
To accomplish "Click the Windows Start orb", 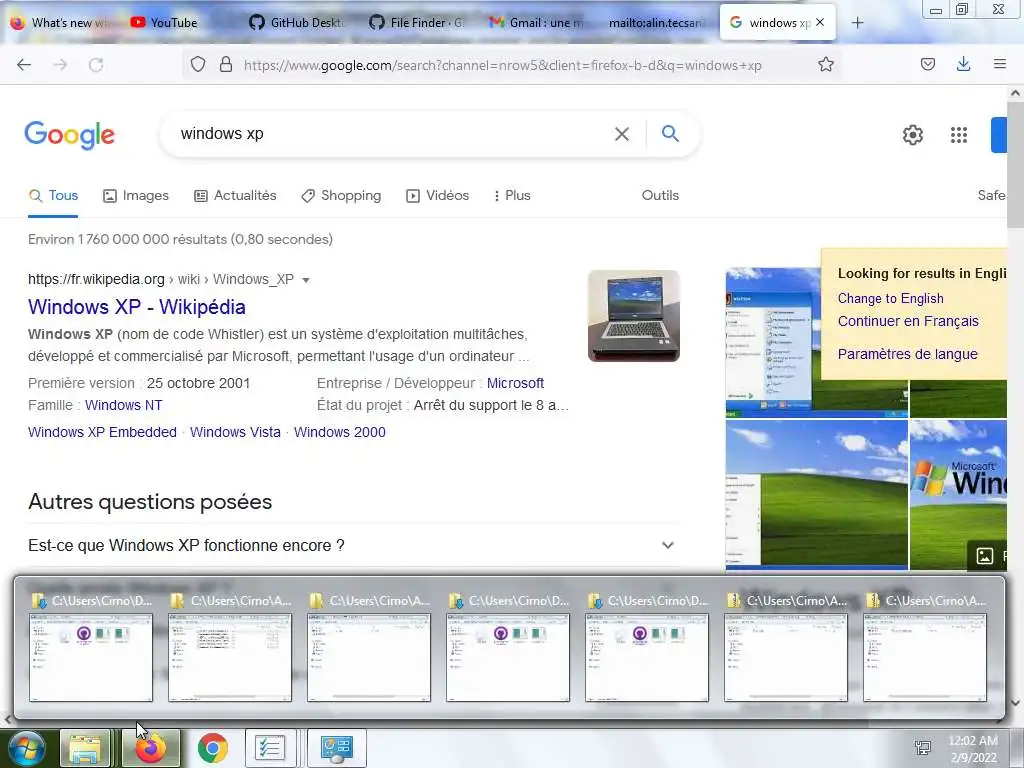I will [x=26, y=748].
